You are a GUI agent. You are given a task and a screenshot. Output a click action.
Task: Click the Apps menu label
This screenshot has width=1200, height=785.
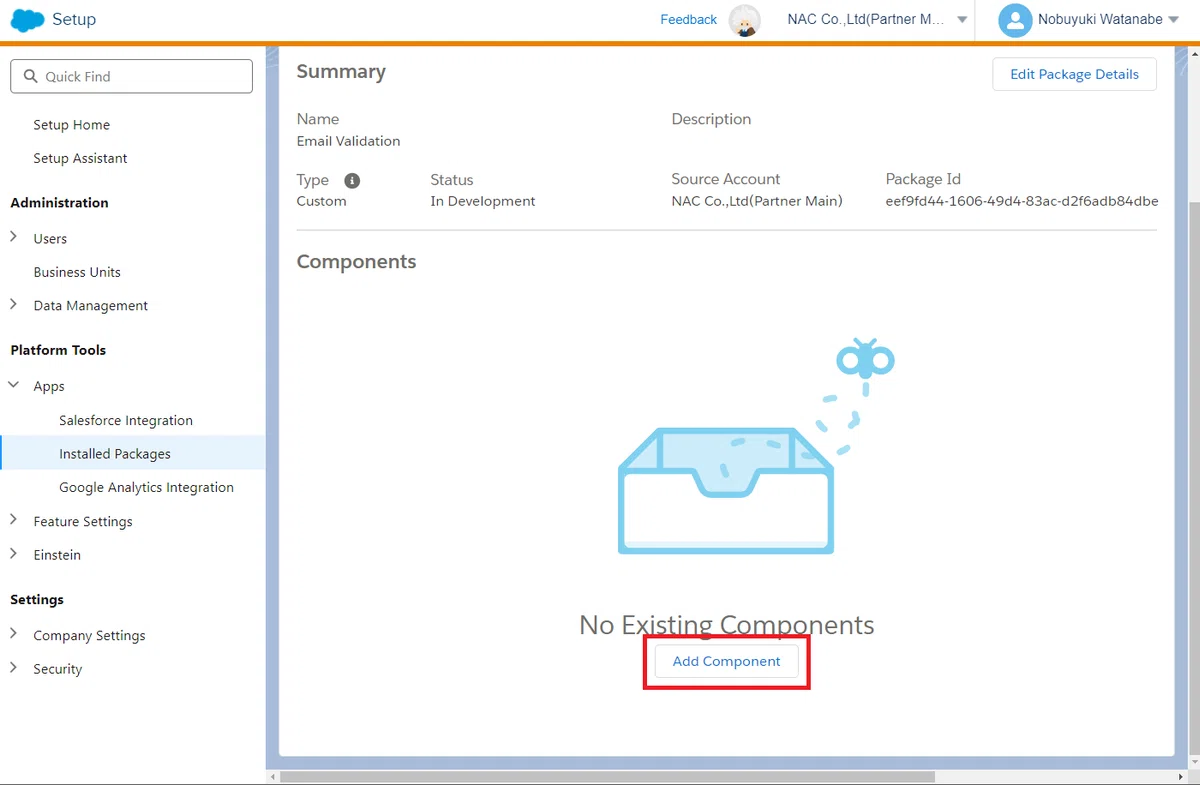pos(49,386)
